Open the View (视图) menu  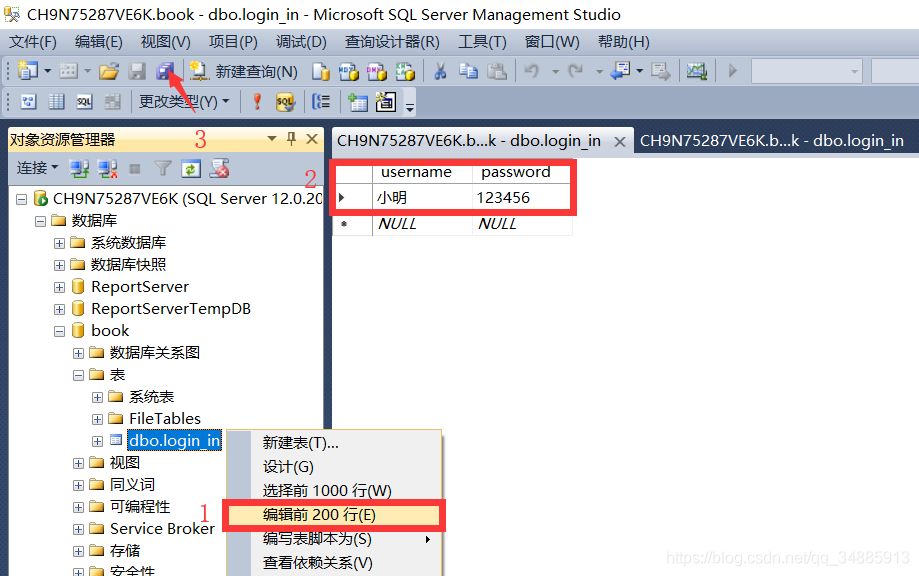coord(166,42)
